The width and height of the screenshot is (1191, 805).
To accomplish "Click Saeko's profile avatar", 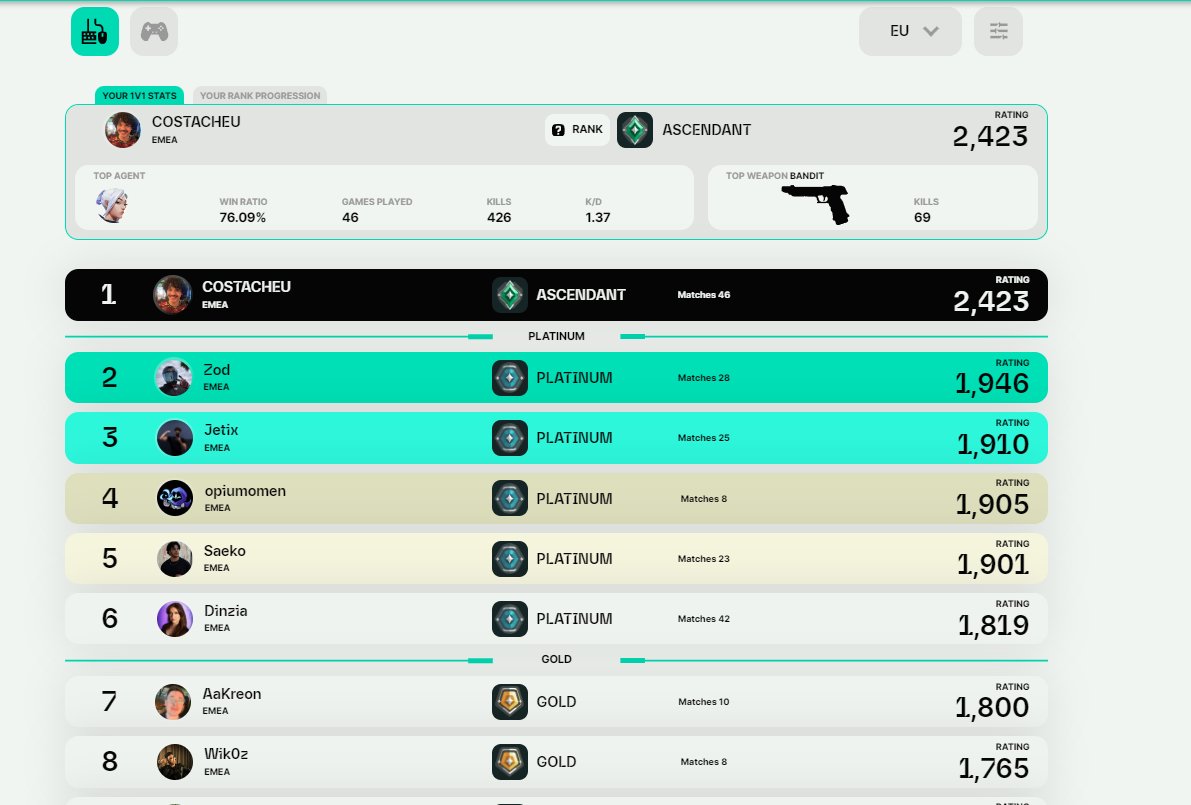I will 175,559.
